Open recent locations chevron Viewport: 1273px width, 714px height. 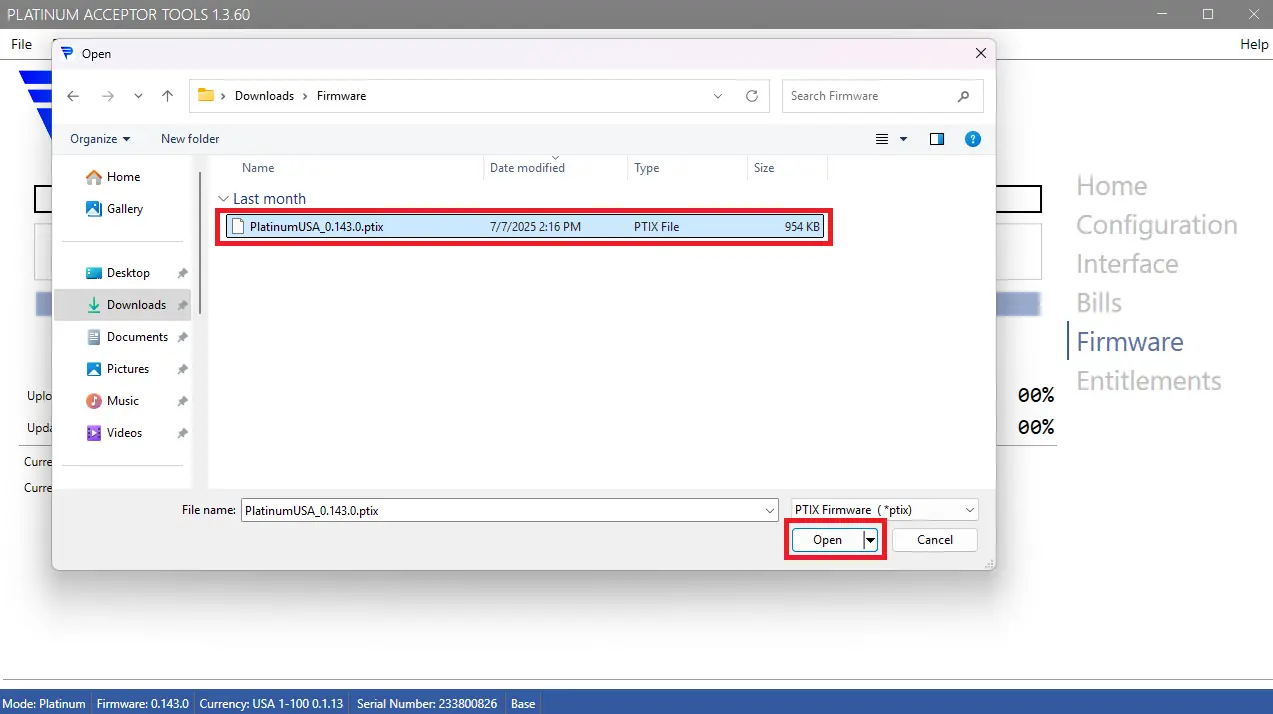(x=138, y=96)
